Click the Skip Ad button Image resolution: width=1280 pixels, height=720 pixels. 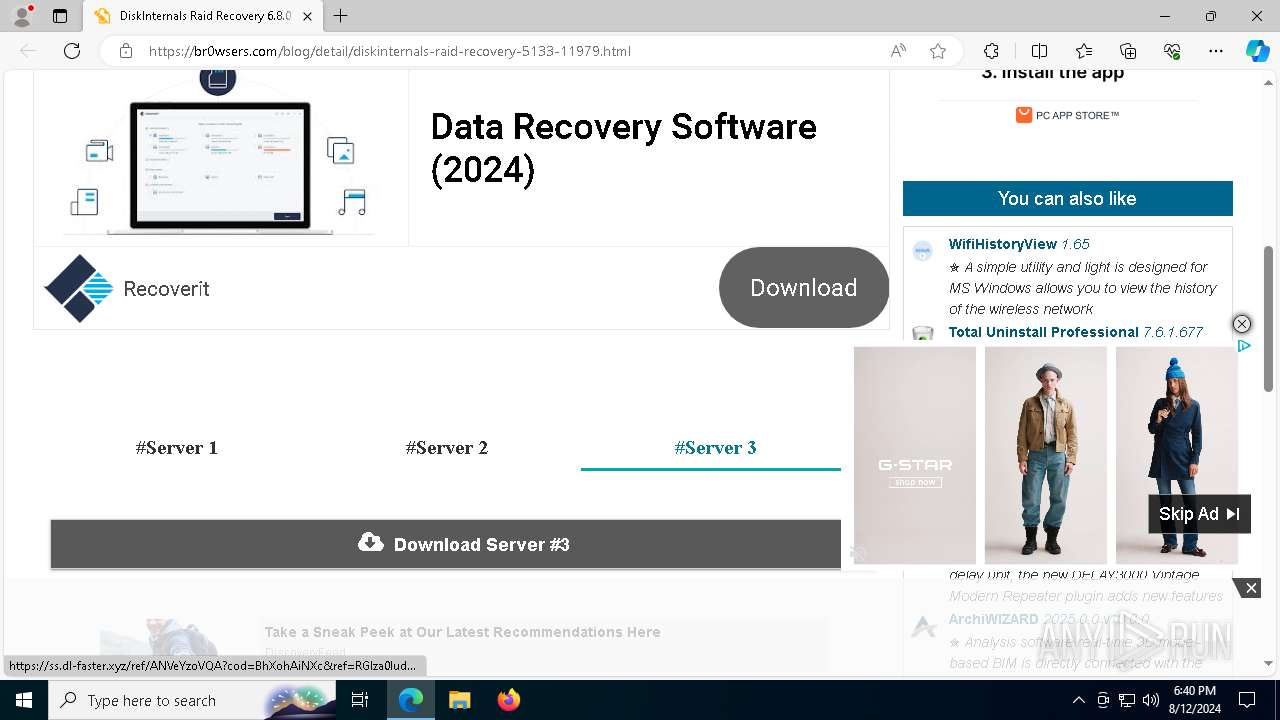pos(1199,514)
